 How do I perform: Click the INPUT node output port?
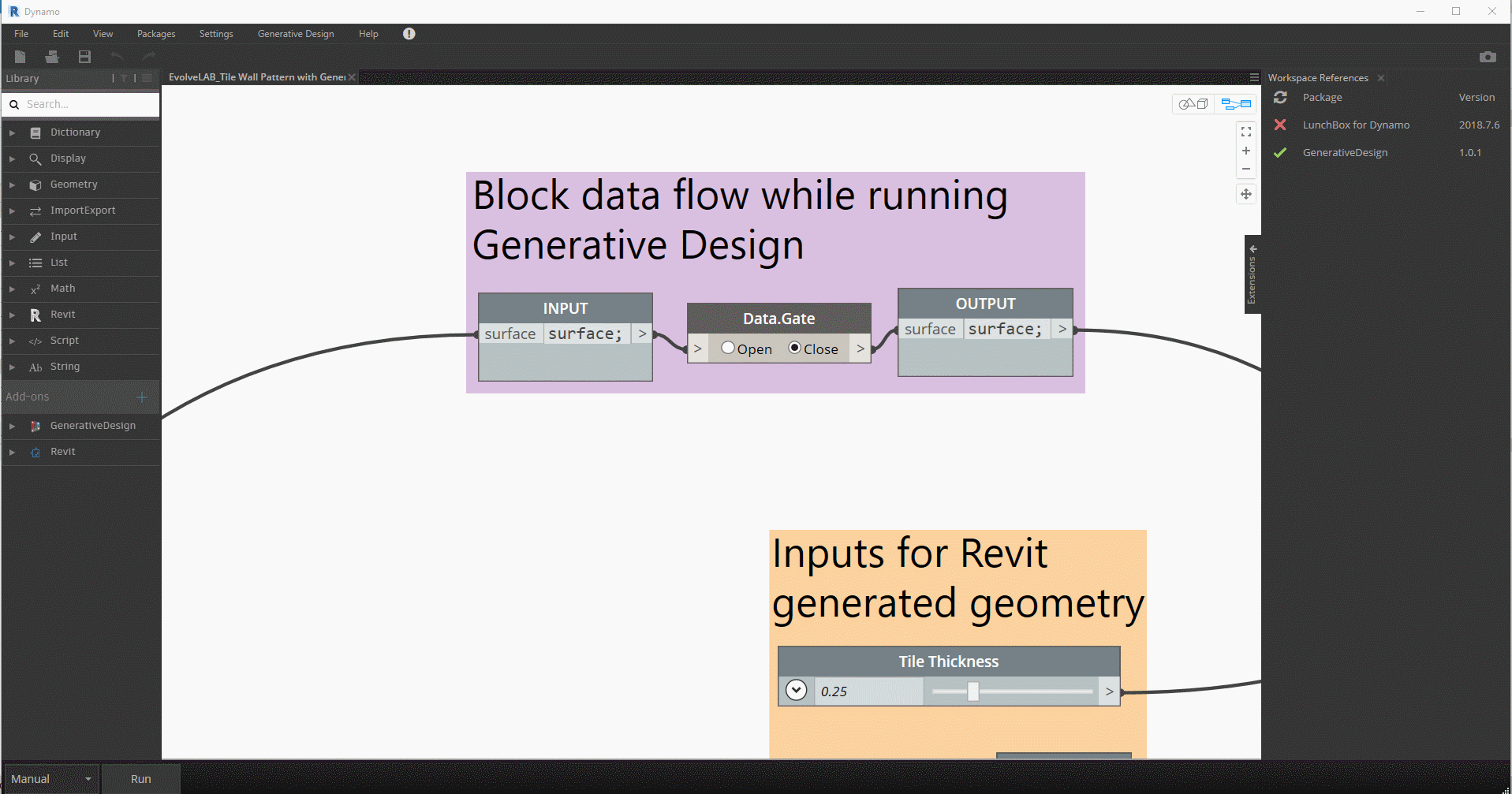coord(642,334)
